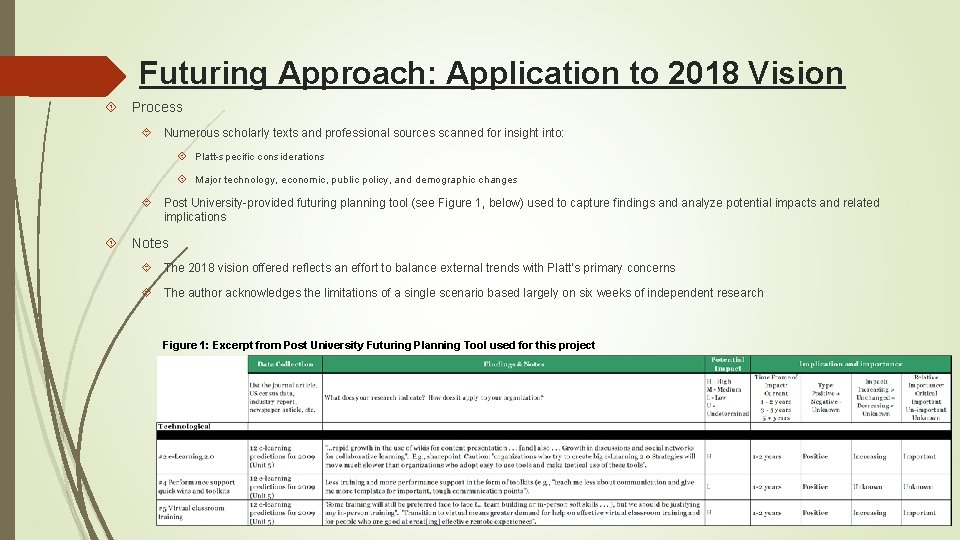960x540 pixels.
Task: Select the "Potential Impact" column header
Action: pos(727,364)
